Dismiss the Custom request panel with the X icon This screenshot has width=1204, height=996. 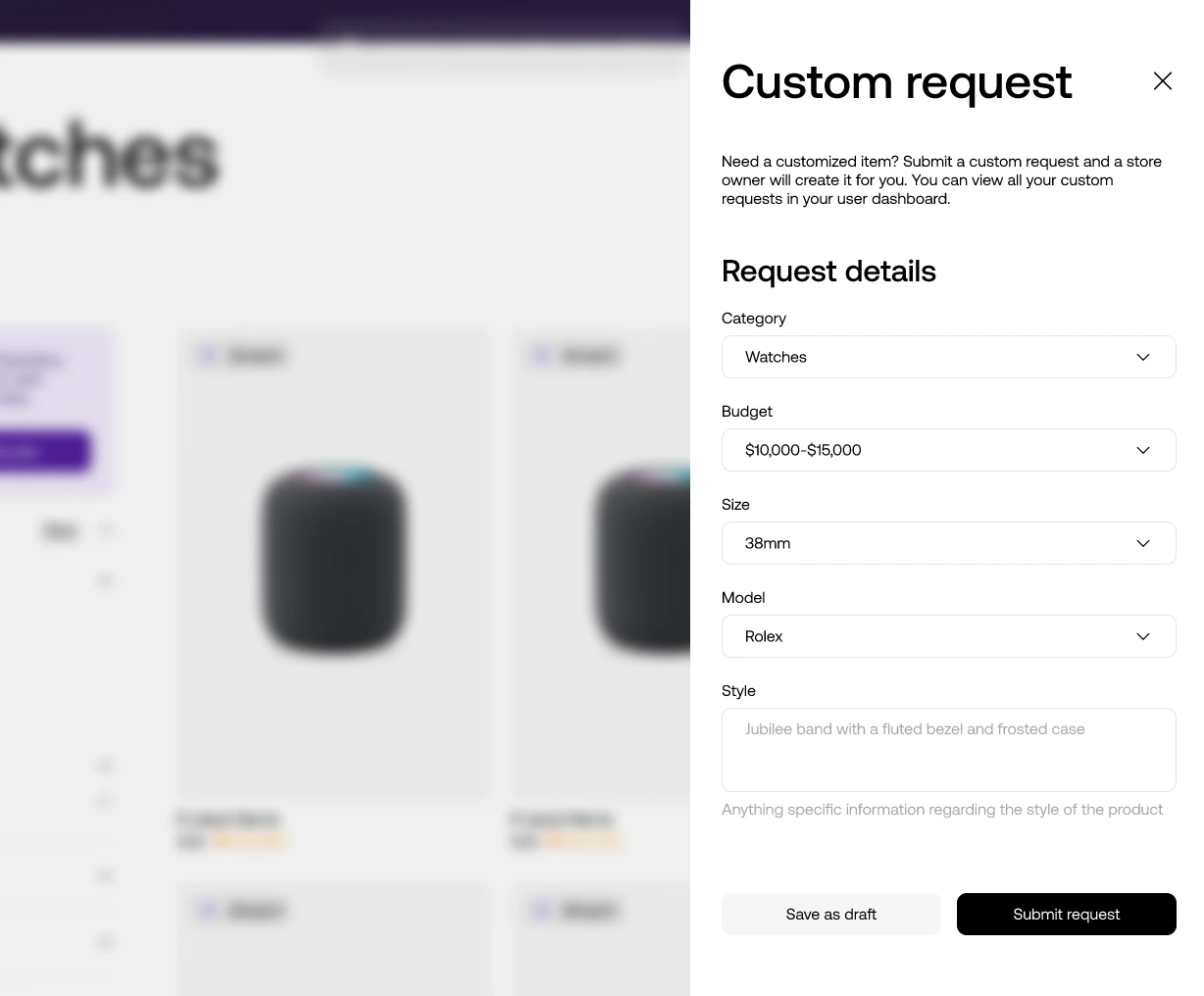(x=1163, y=80)
